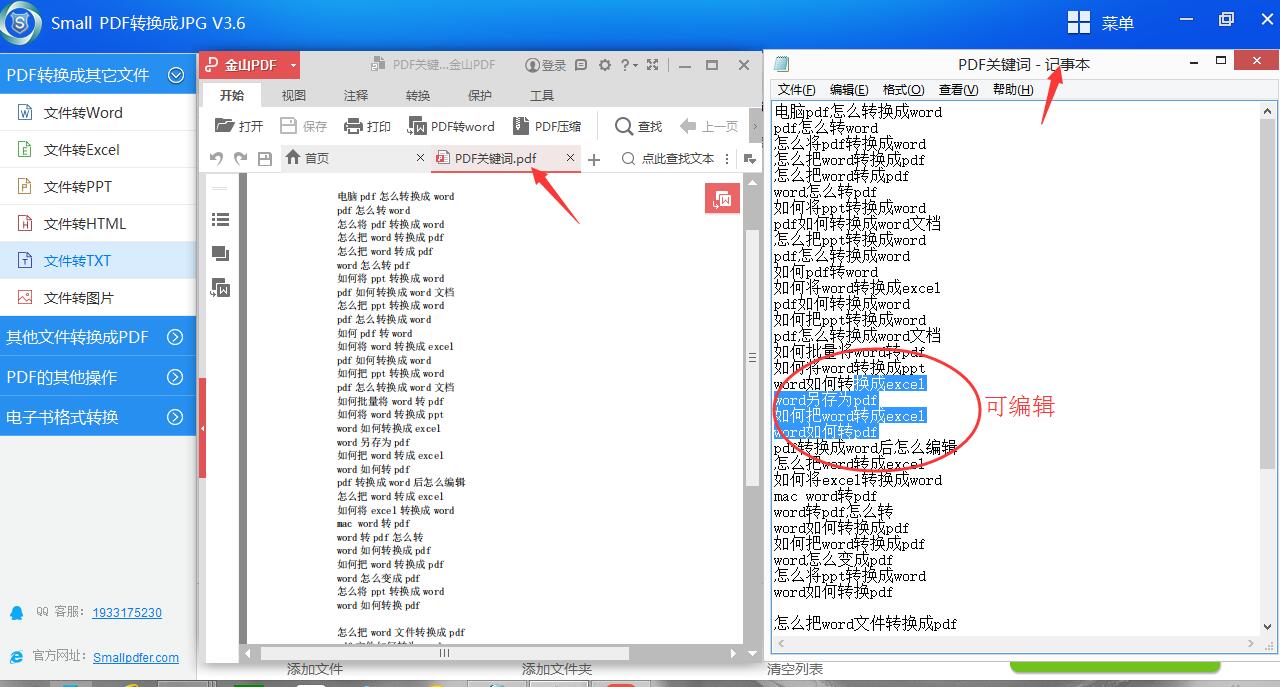Click the 打开 folder button
The width and height of the screenshot is (1280, 687).
tap(239, 126)
